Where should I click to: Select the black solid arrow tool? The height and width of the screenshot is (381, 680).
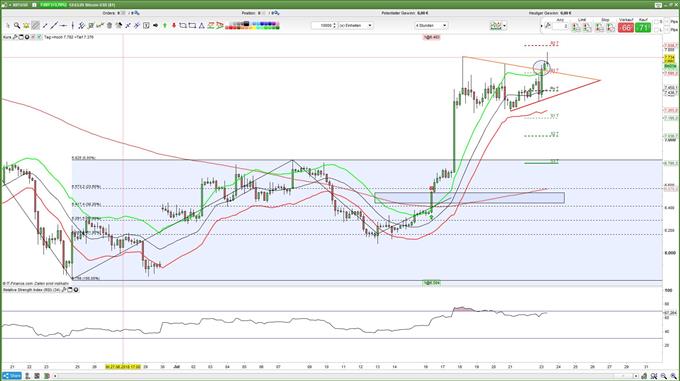pyautogui.click(x=155, y=26)
